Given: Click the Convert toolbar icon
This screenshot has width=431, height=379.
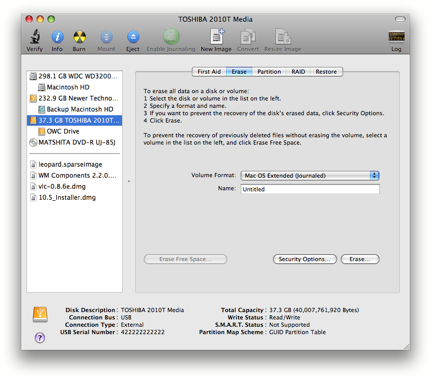Looking at the screenshot, I should pos(248,36).
